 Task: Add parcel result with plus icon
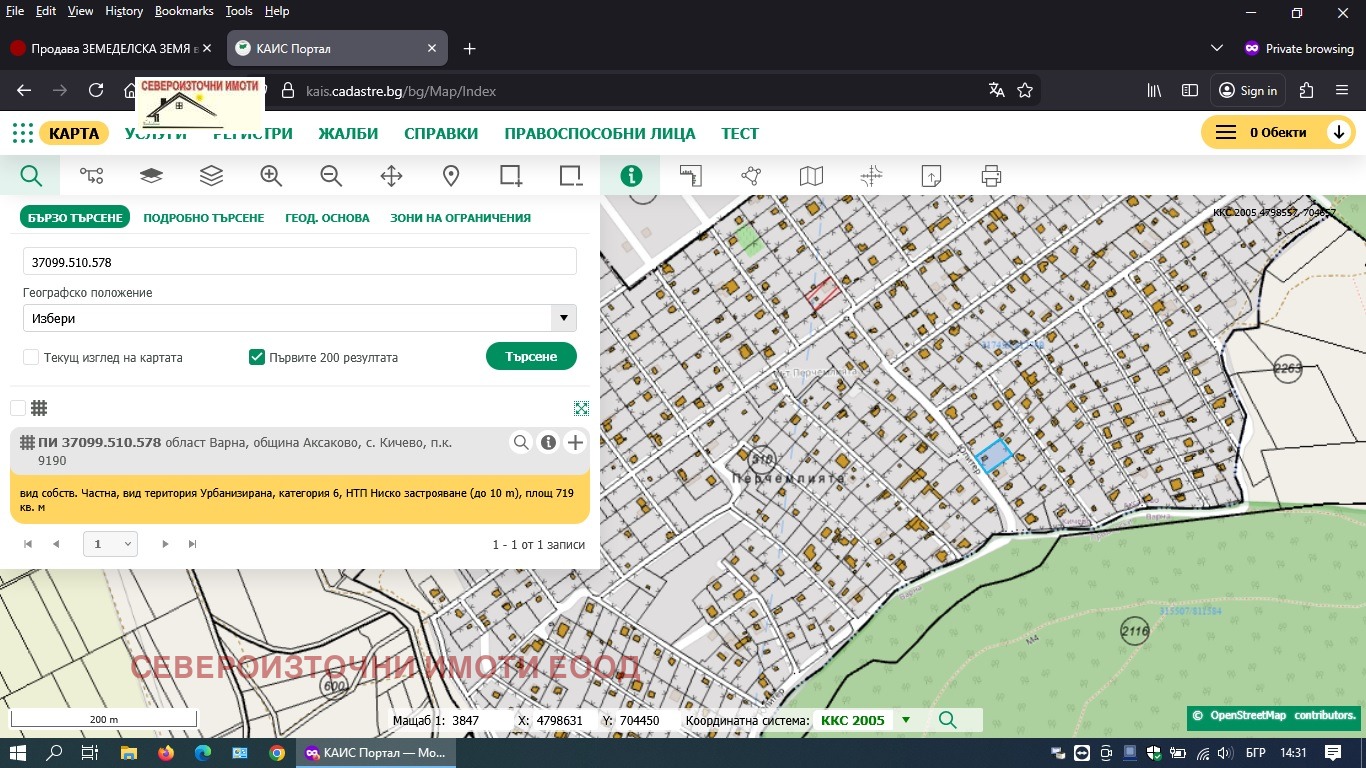coord(575,443)
